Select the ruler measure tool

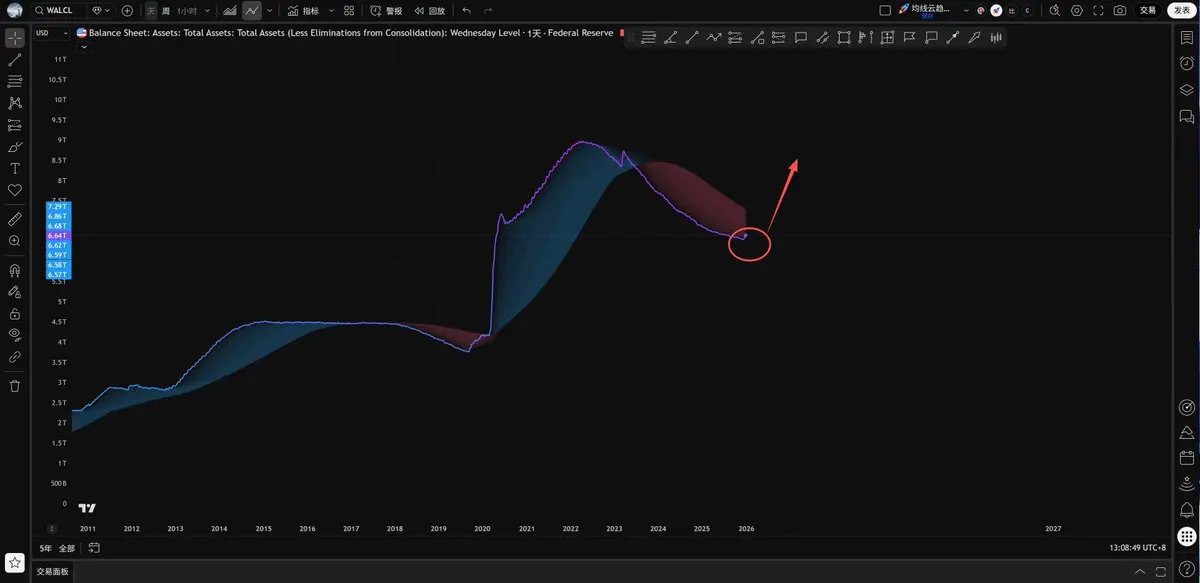pos(15,218)
